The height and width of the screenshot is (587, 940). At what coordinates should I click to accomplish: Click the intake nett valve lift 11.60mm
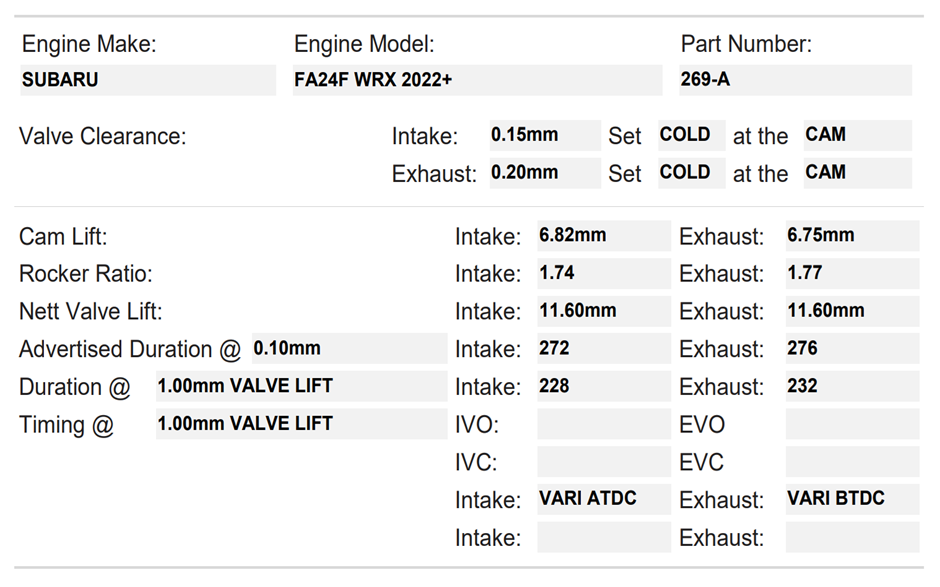(603, 311)
